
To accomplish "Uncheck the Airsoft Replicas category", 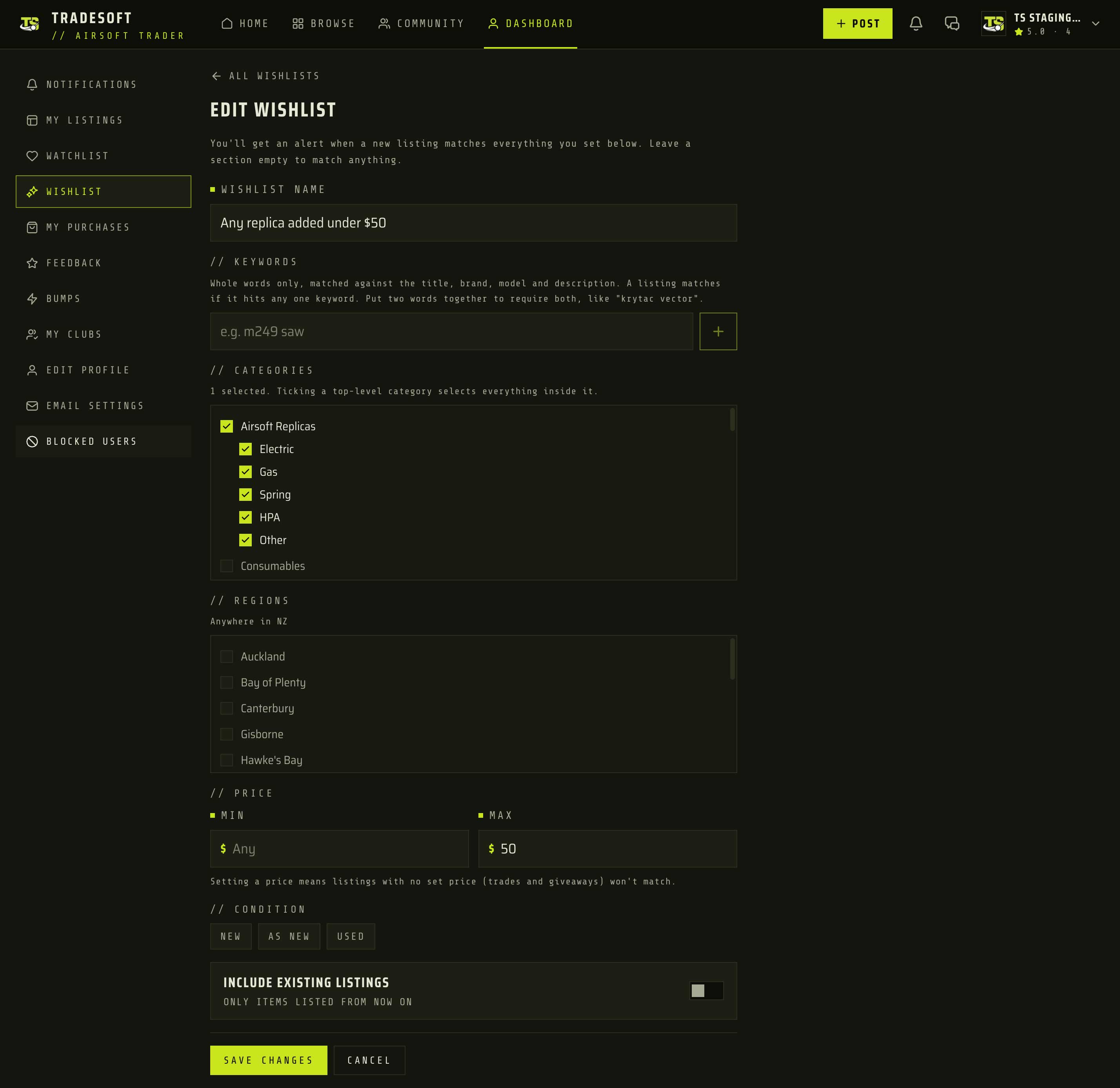I will (227, 426).
